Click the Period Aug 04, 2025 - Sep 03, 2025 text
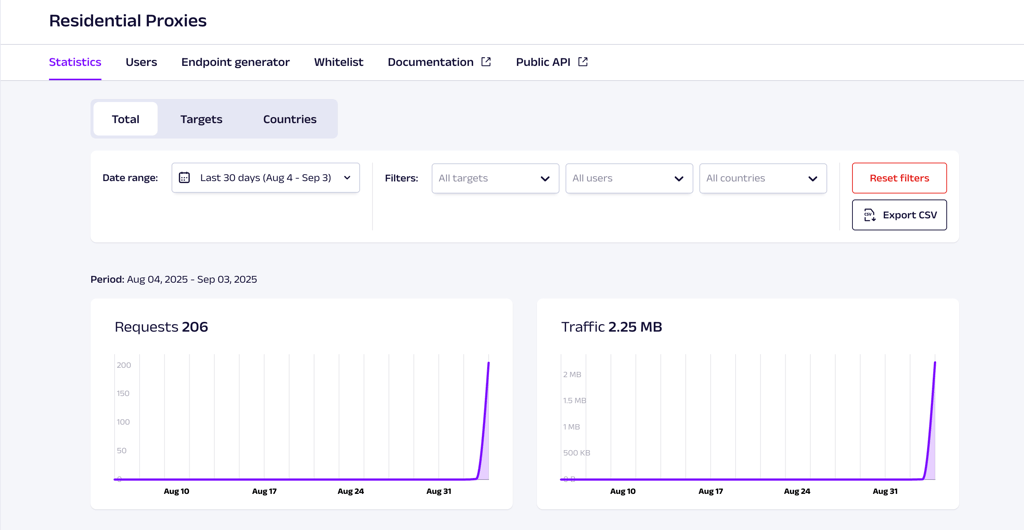Image resolution: width=1024 pixels, height=530 pixels. pos(174,279)
